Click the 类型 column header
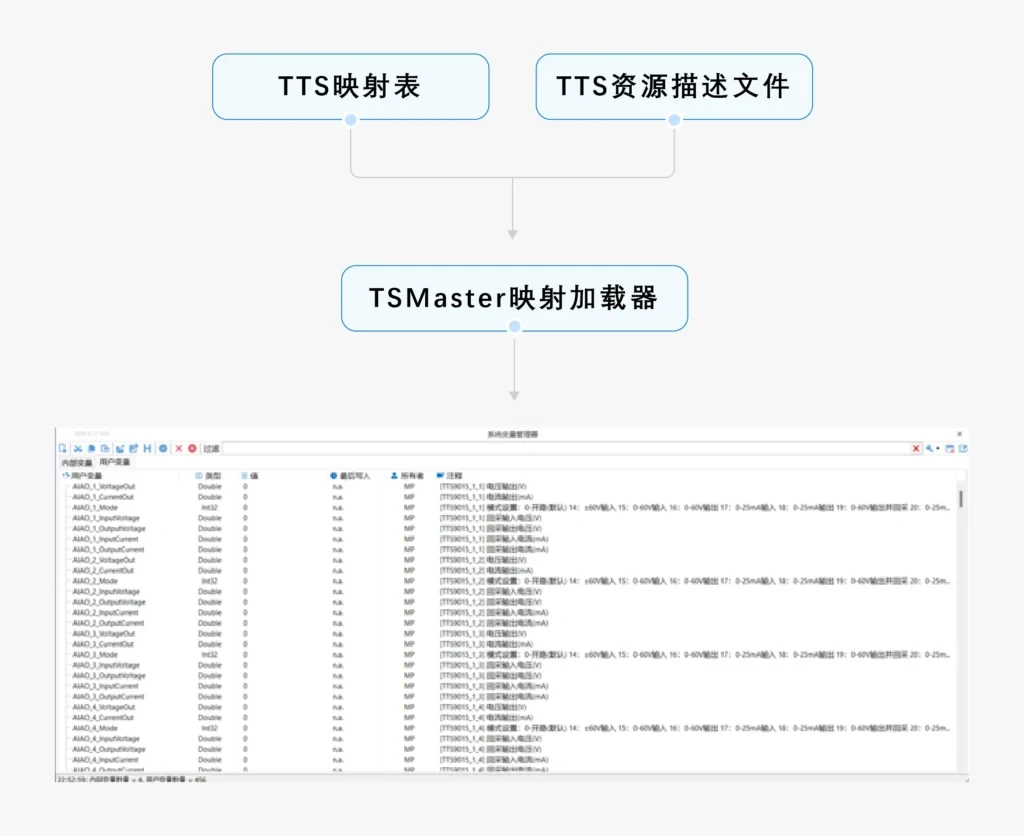 (x=211, y=476)
